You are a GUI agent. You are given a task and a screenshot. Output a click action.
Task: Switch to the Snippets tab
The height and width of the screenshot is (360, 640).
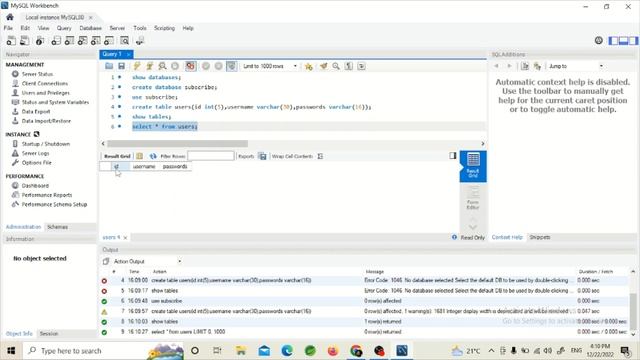click(x=540, y=237)
